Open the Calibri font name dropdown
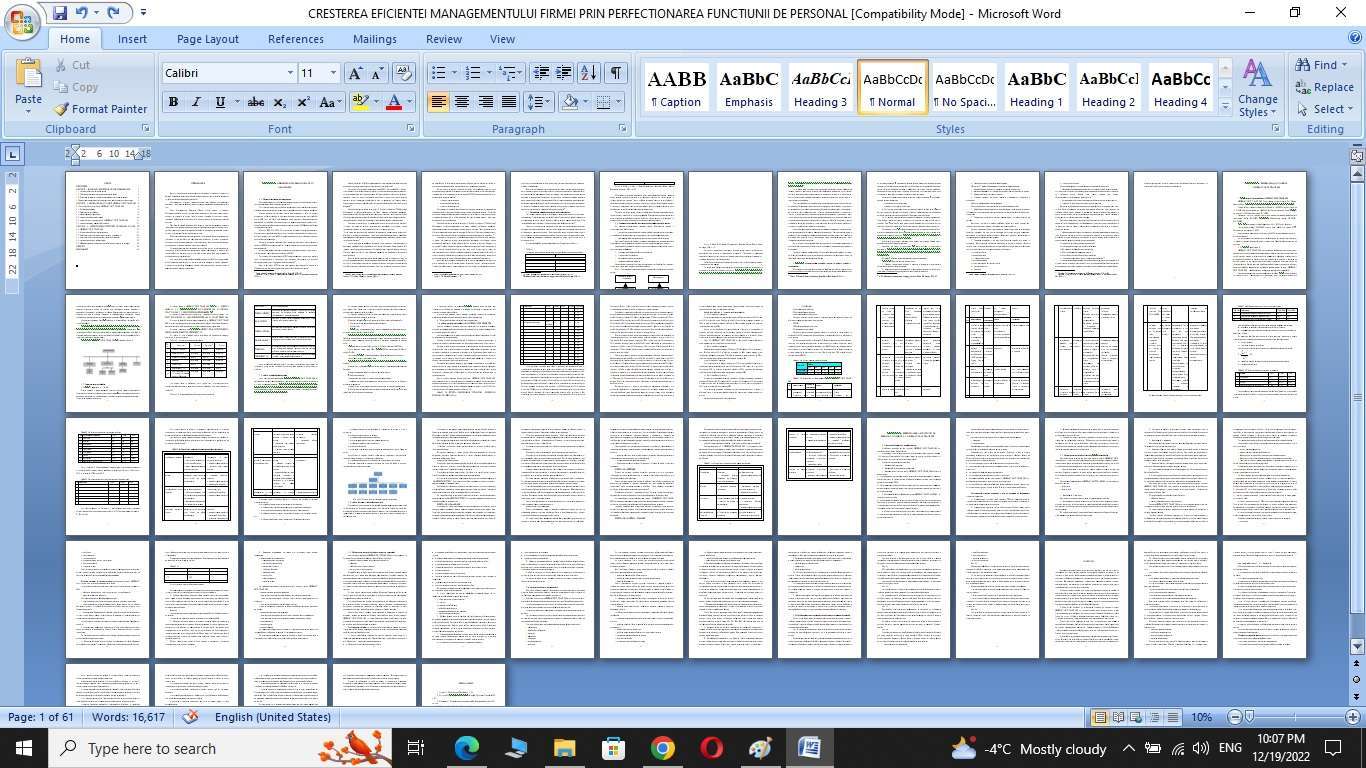This screenshot has width=1366, height=768. 290,73
